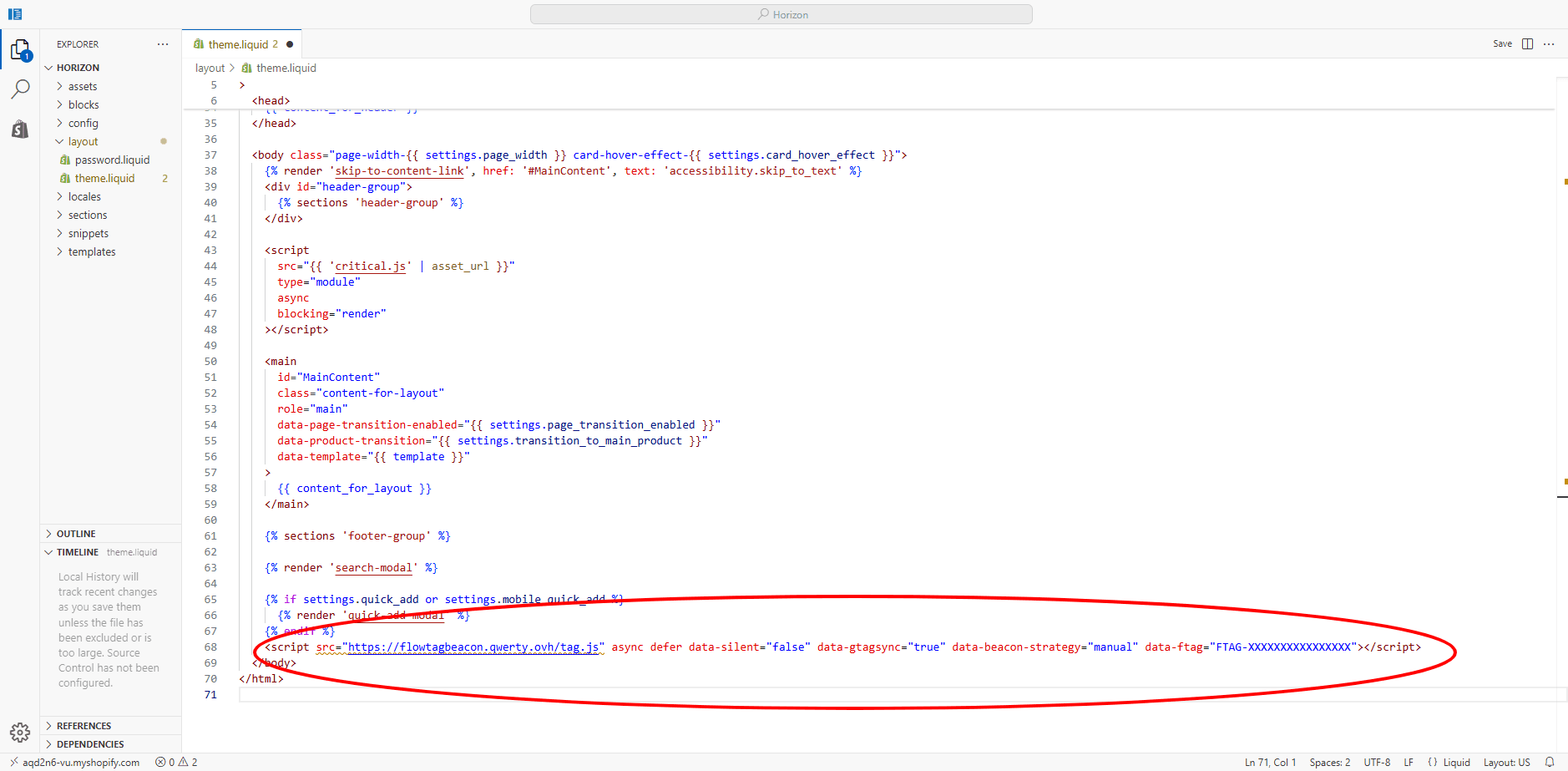
Task: Click the Save button
Action: pyautogui.click(x=1501, y=43)
